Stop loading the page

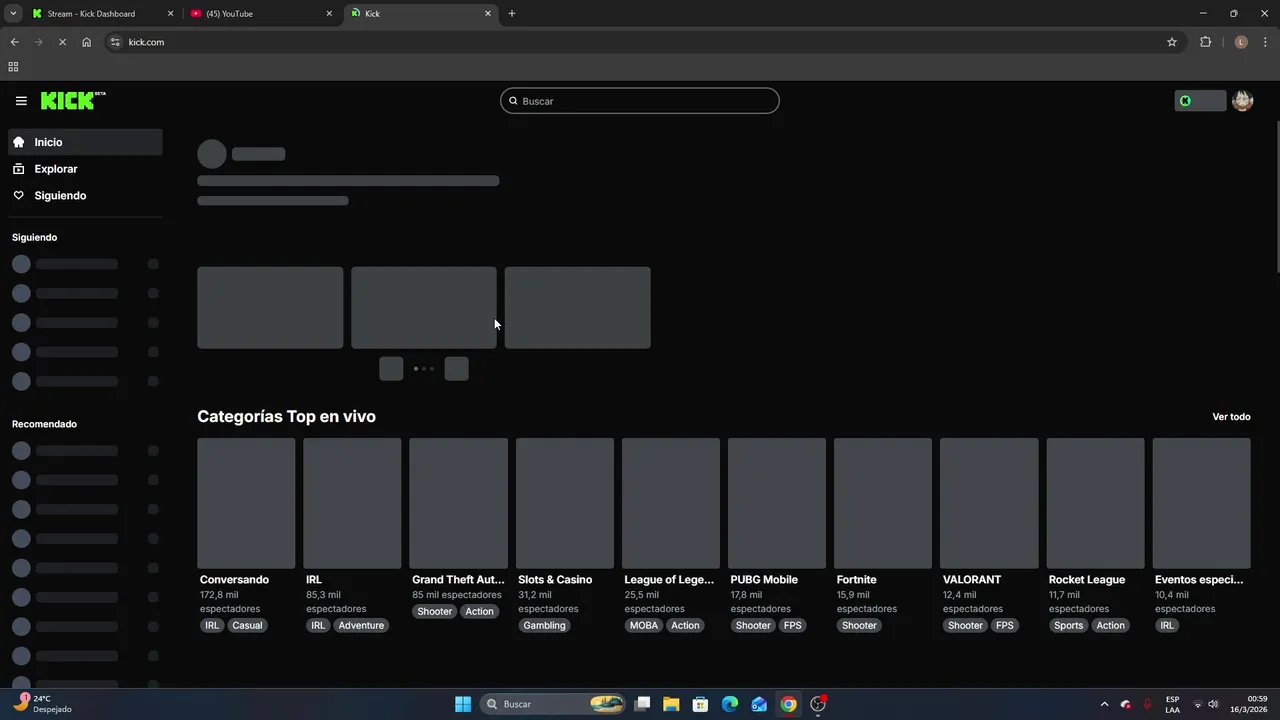pos(62,42)
